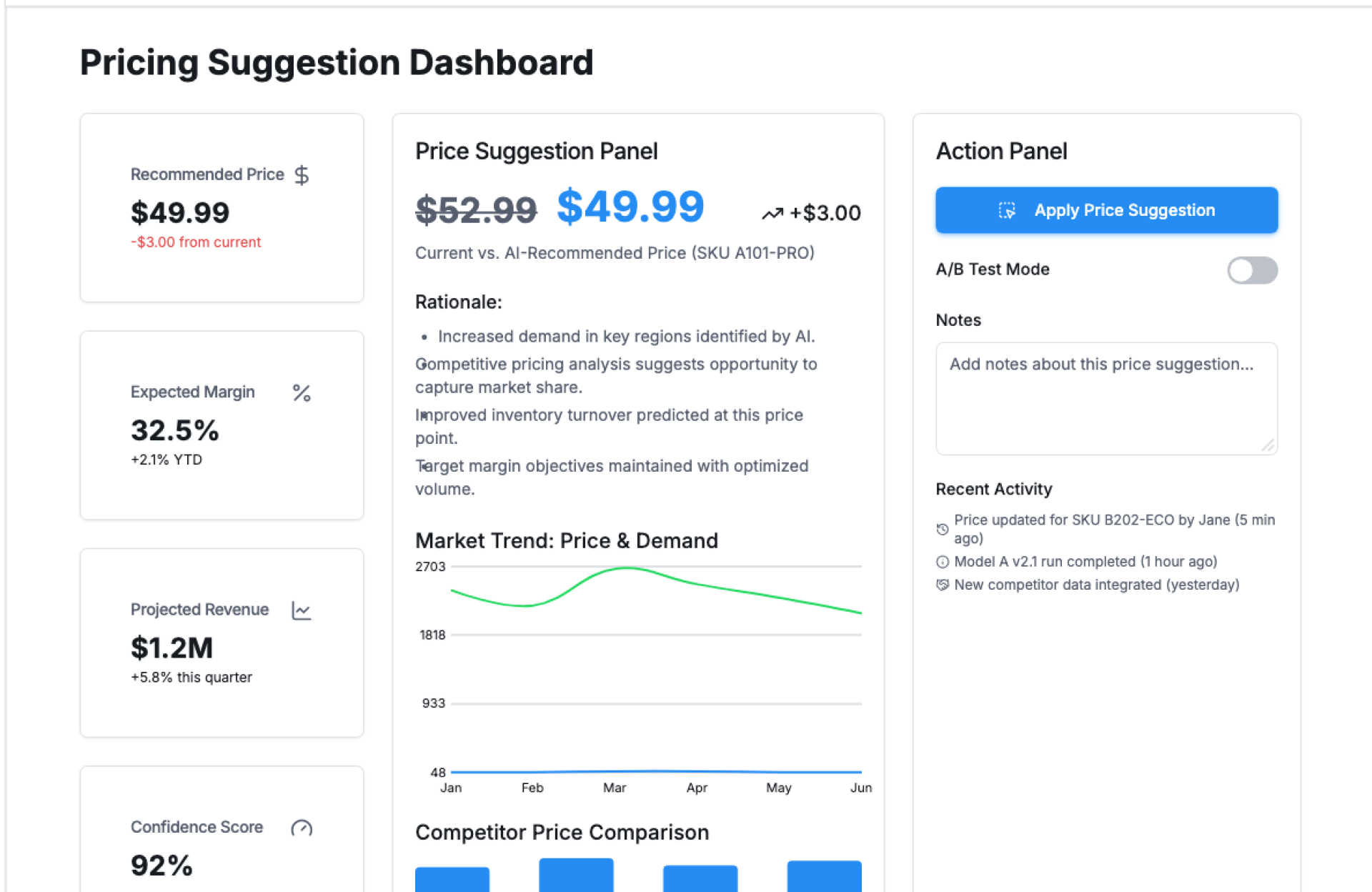Screen dimensions: 1372x892
Task: Click the dollar sign icon on Recommended Price
Action: (x=302, y=175)
